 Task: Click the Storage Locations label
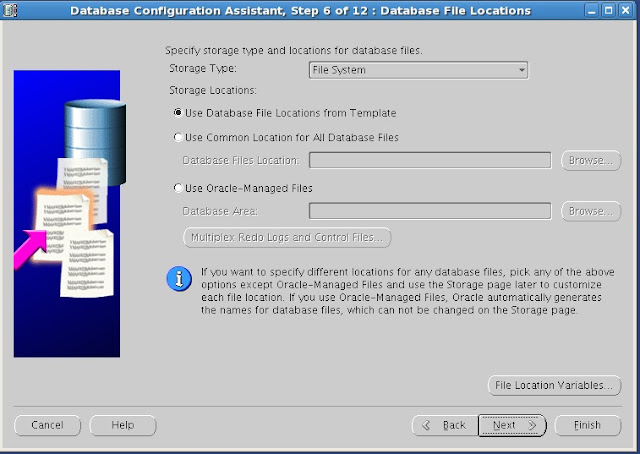coord(213,90)
